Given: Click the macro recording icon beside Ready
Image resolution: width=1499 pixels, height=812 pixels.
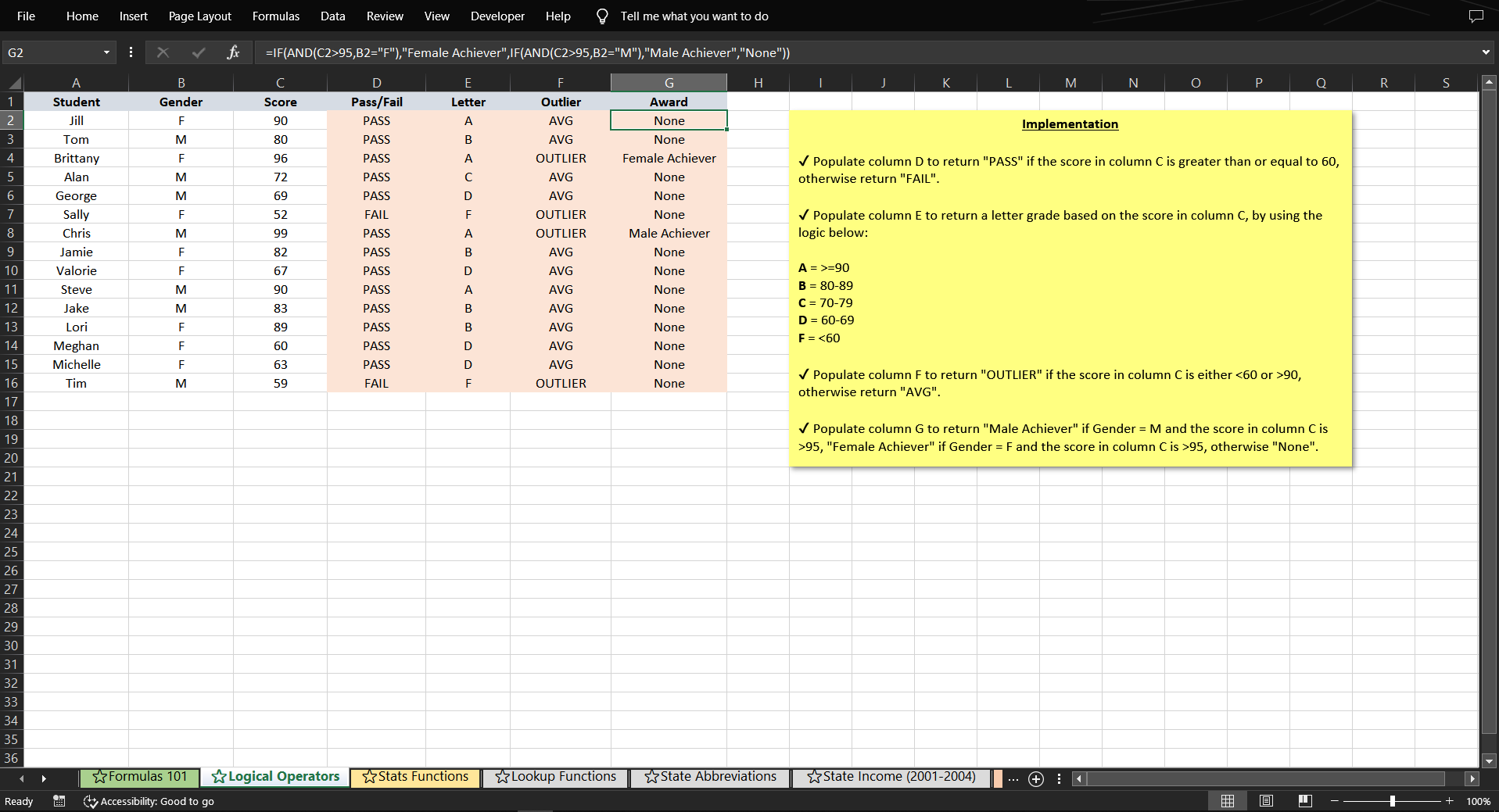Looking at the screenshot, I should pyautogui.click(x=59, y=801).
